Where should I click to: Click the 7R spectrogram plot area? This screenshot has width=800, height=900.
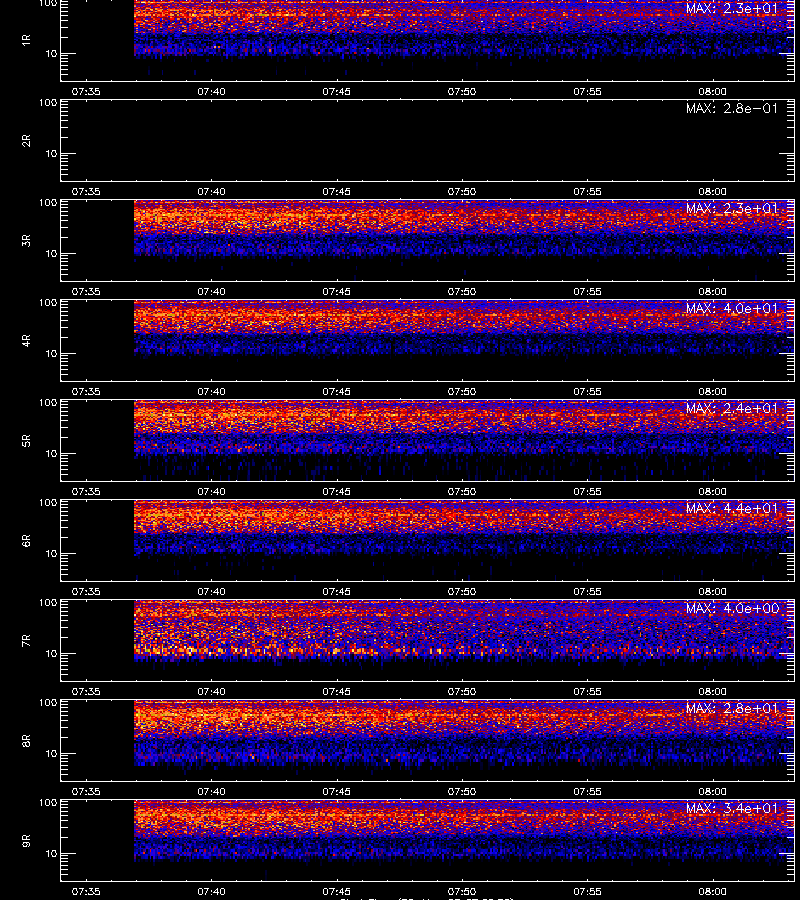point(428,641)
